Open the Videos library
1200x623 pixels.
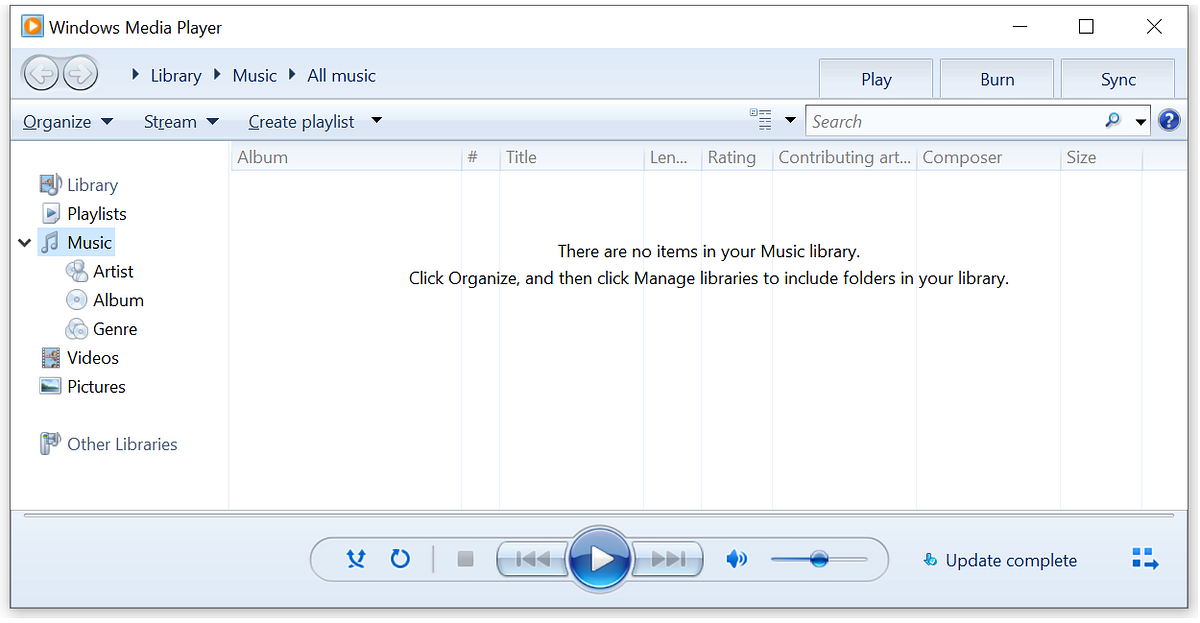(x=93, y=357)
